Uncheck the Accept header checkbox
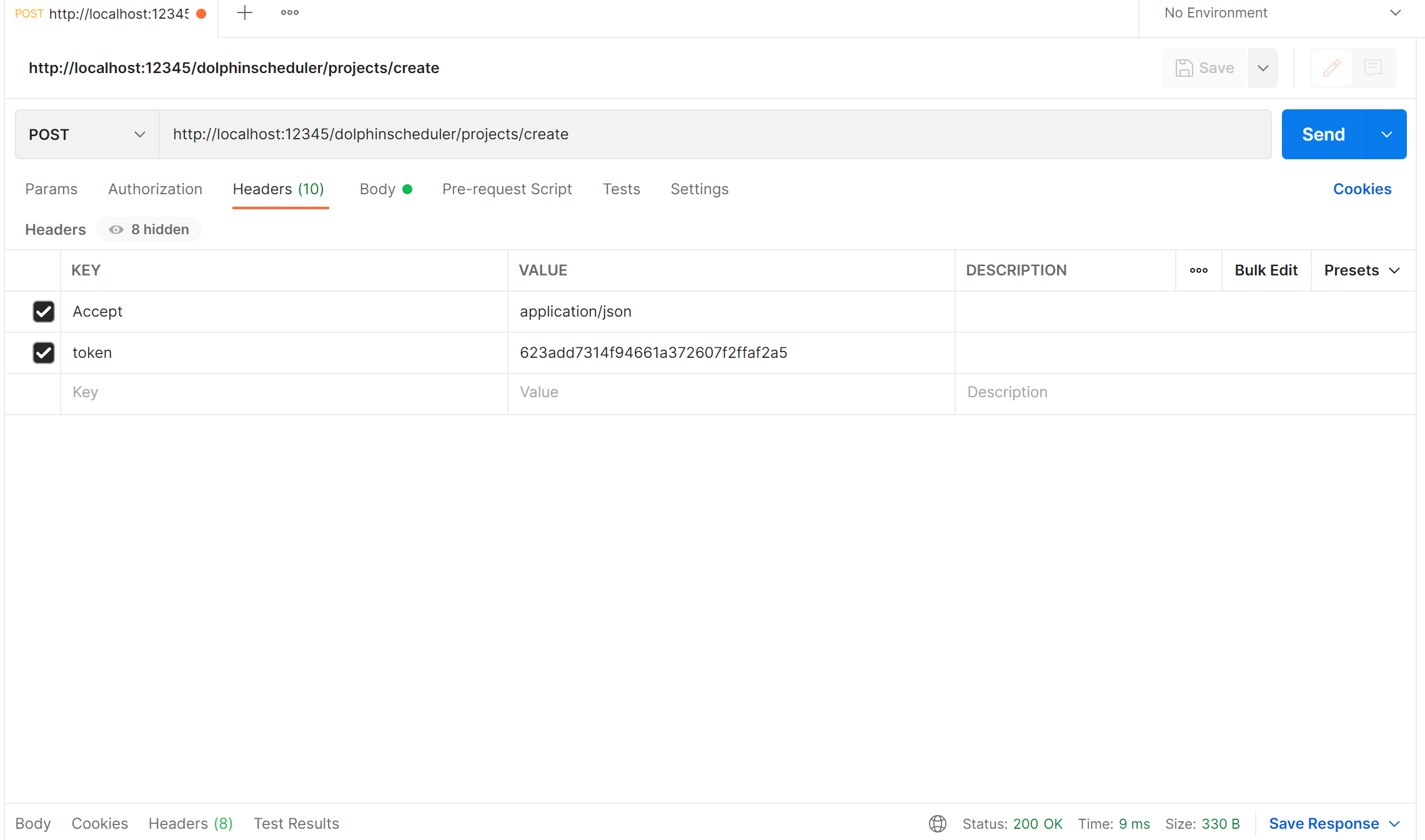 click(x=43, y=311)
